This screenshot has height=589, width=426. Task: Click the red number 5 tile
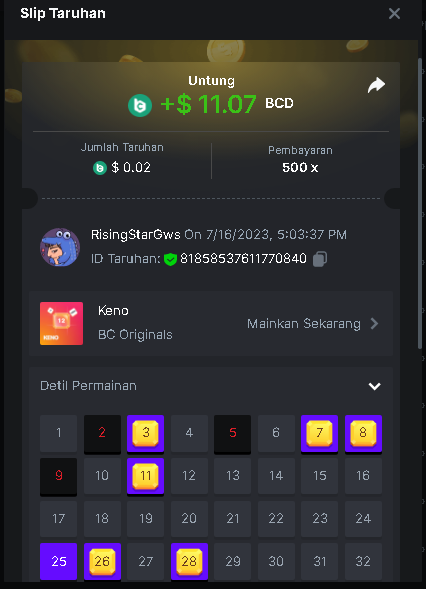233,434
